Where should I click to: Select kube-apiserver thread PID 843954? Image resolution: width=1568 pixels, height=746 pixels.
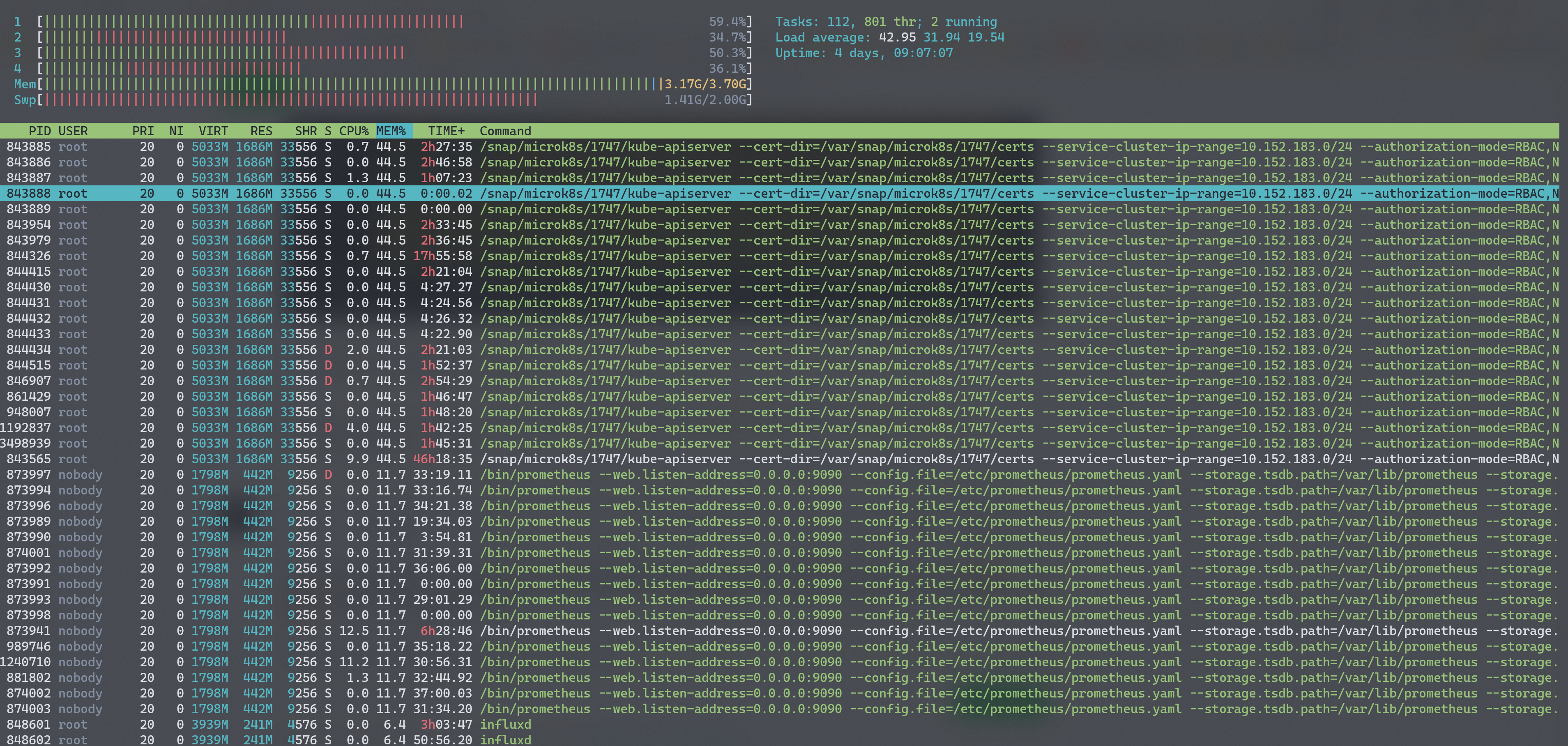tap(780, 225)
